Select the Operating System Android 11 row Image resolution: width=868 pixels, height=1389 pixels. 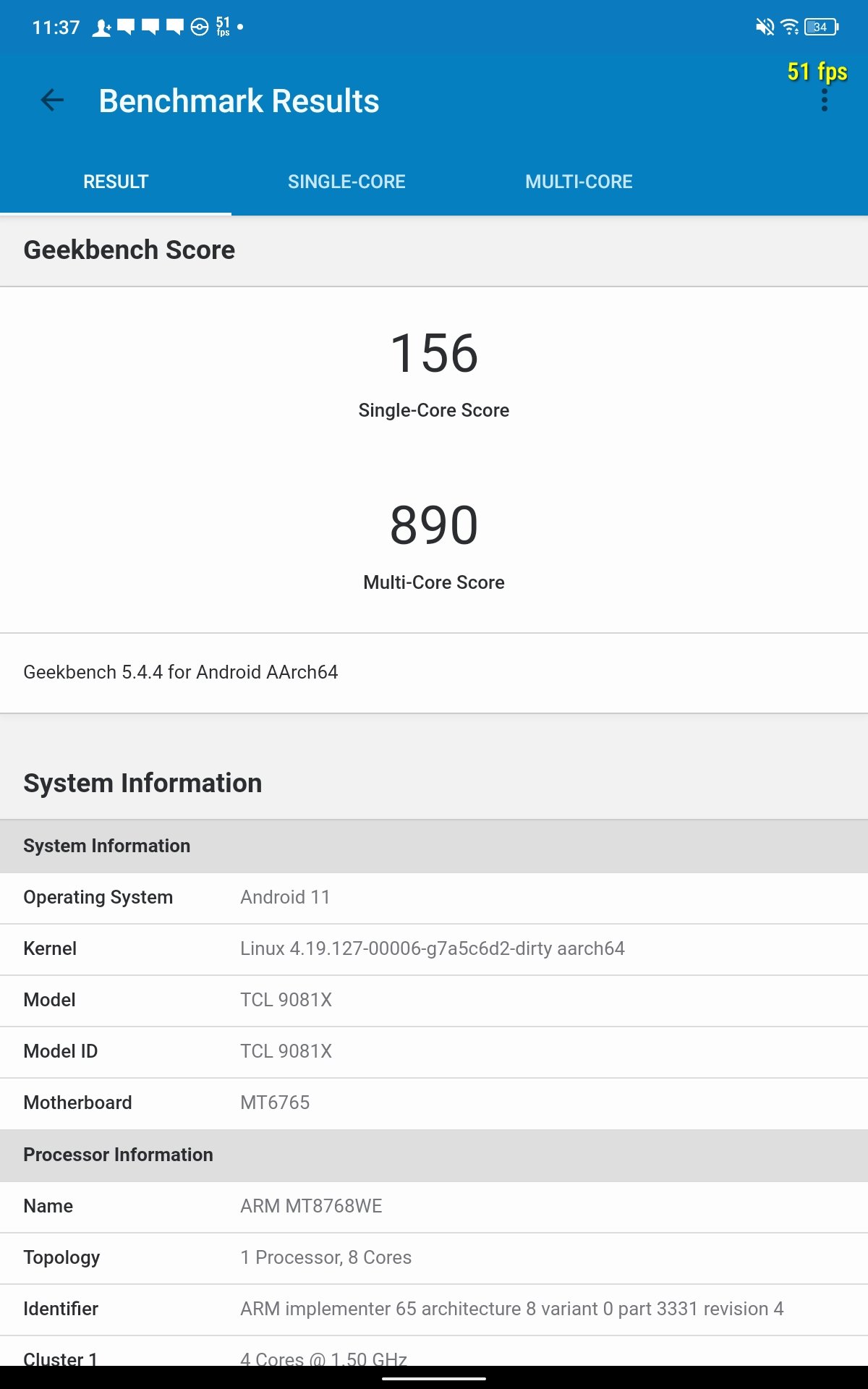(434, 898)
